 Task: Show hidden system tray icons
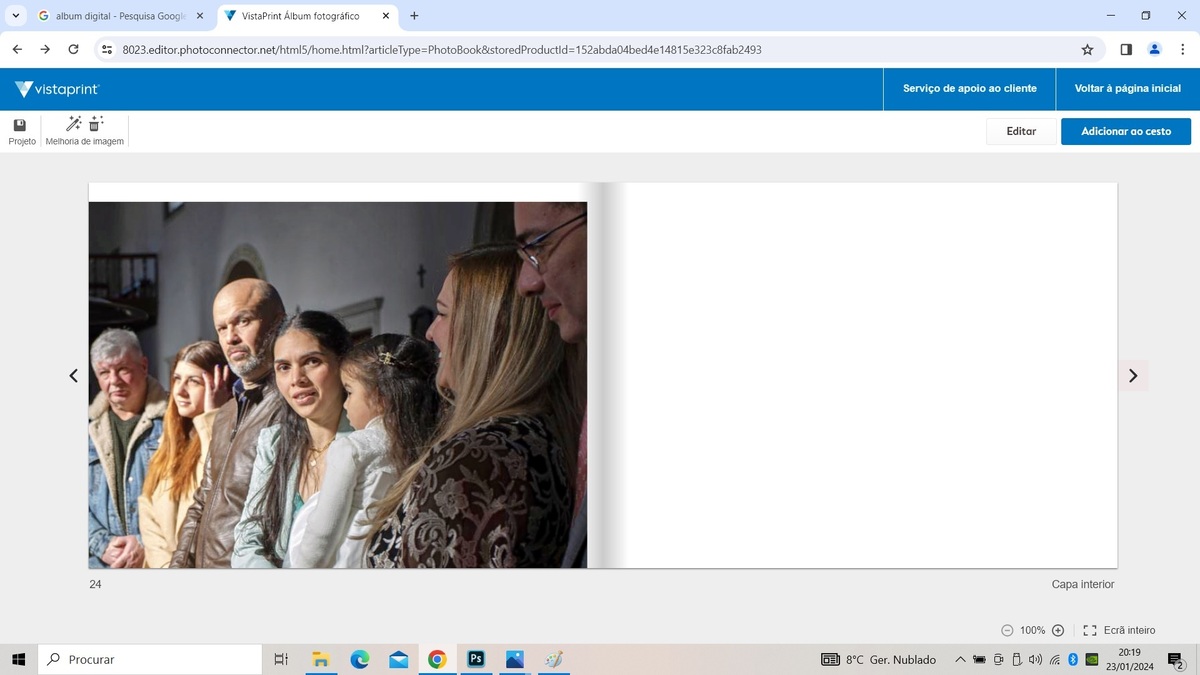pos(960,659)
